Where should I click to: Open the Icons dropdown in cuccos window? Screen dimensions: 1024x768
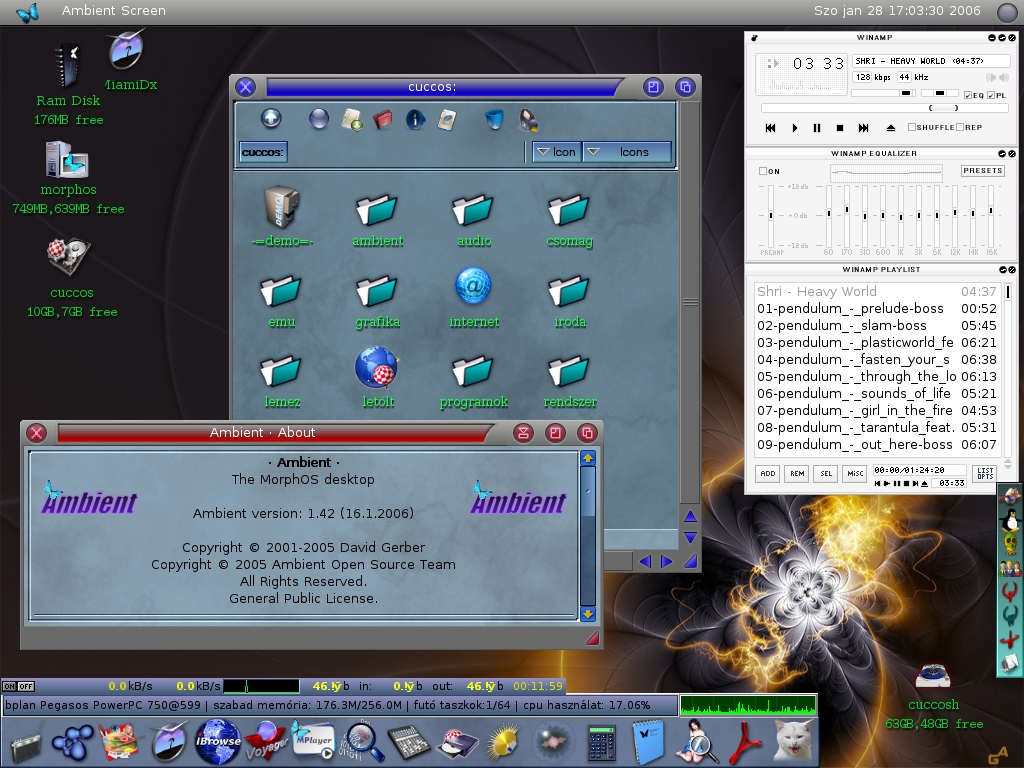627,152
